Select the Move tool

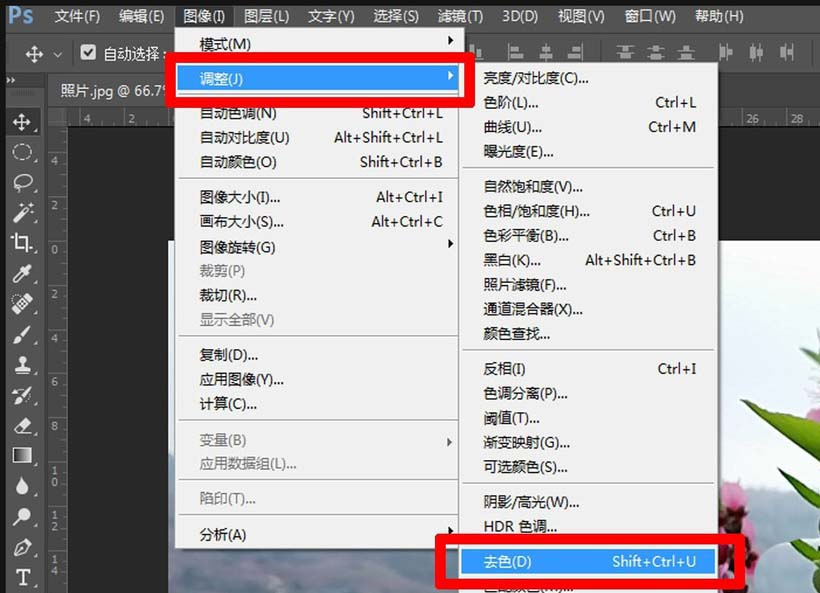pos(22,121)
